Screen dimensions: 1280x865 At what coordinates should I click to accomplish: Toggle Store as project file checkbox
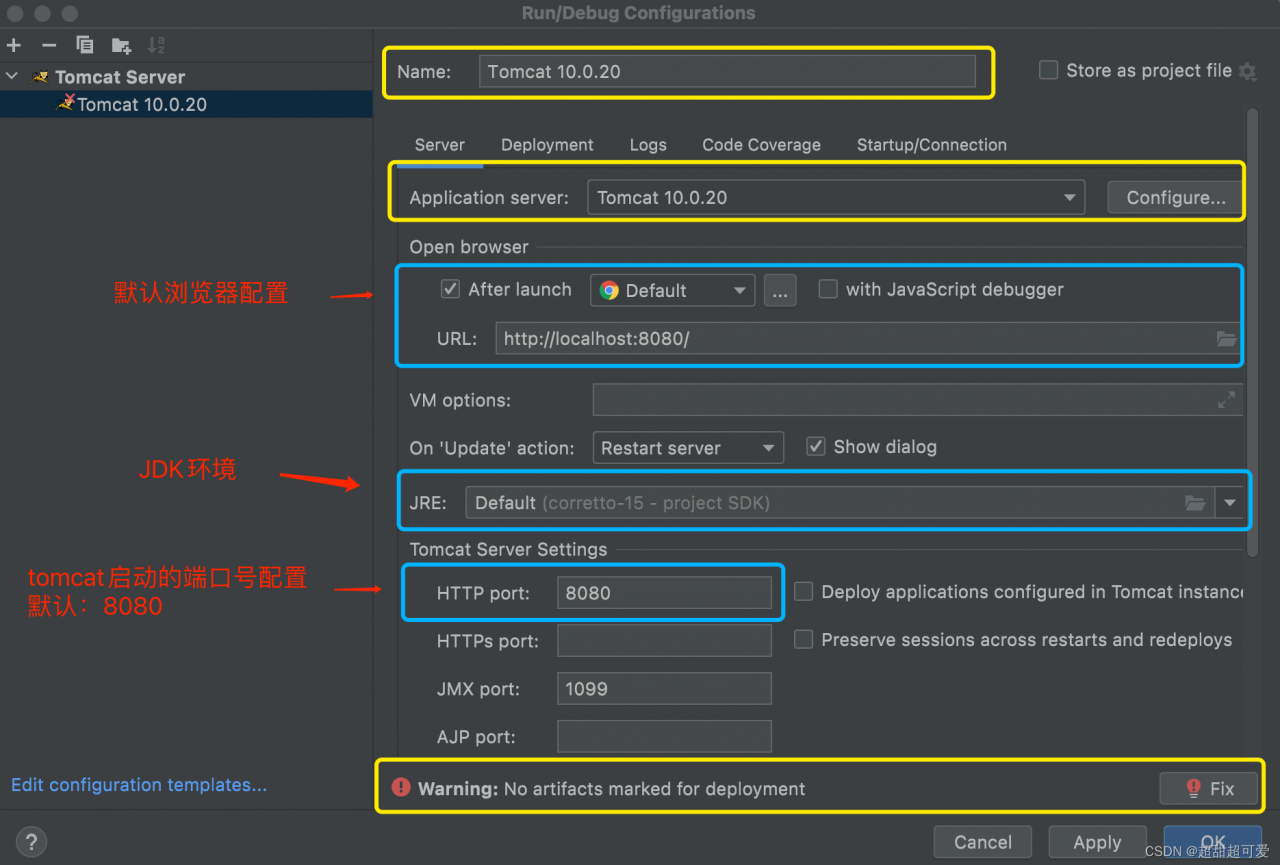pyautogui.click(x=1048, y=70)
